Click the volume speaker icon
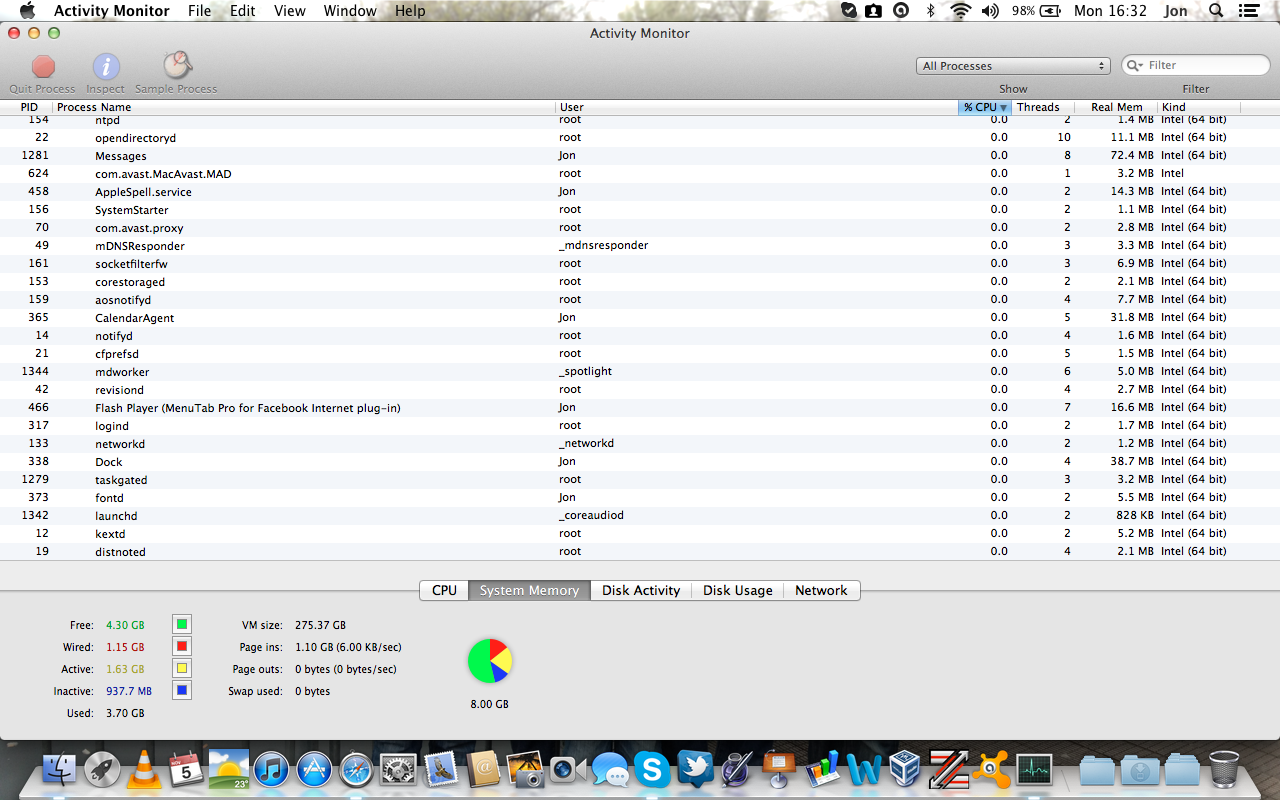Image resolution: width=1280 pixels, height=800 pixels. [x=990, y=11]
